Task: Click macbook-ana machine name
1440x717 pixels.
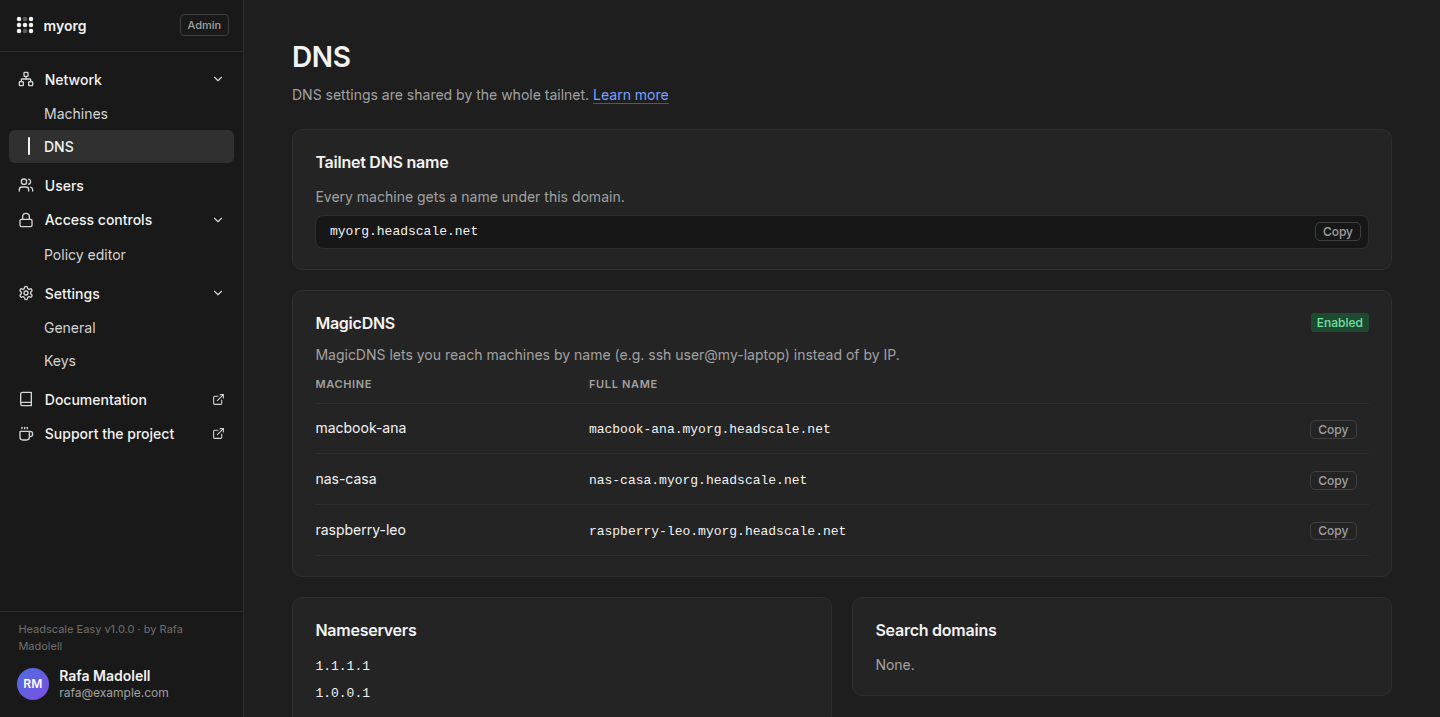Action: (x=361, y=428)
